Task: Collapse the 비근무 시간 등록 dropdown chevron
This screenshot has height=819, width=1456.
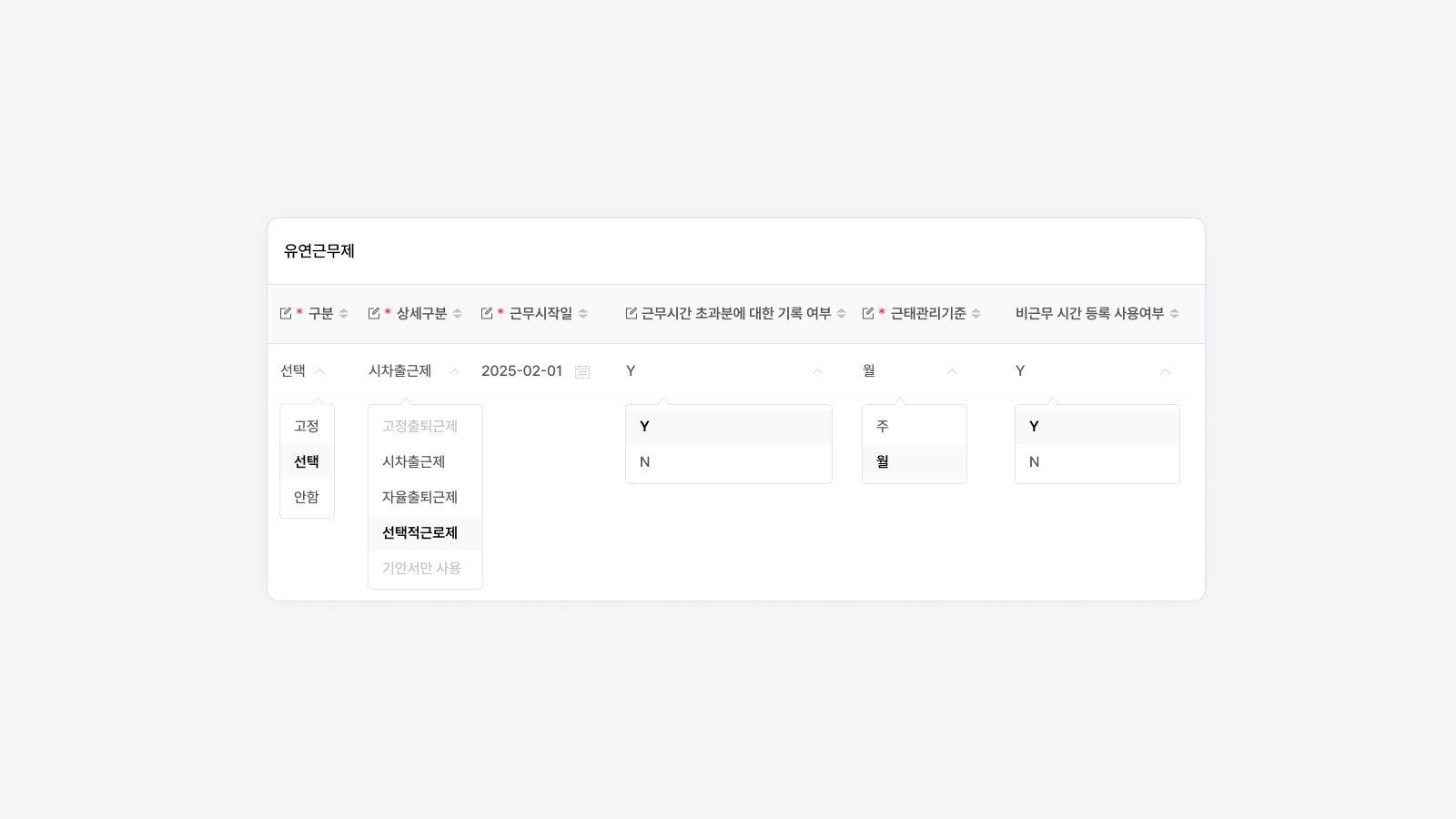Action: pyautogui.click(x=1165, y=371)
